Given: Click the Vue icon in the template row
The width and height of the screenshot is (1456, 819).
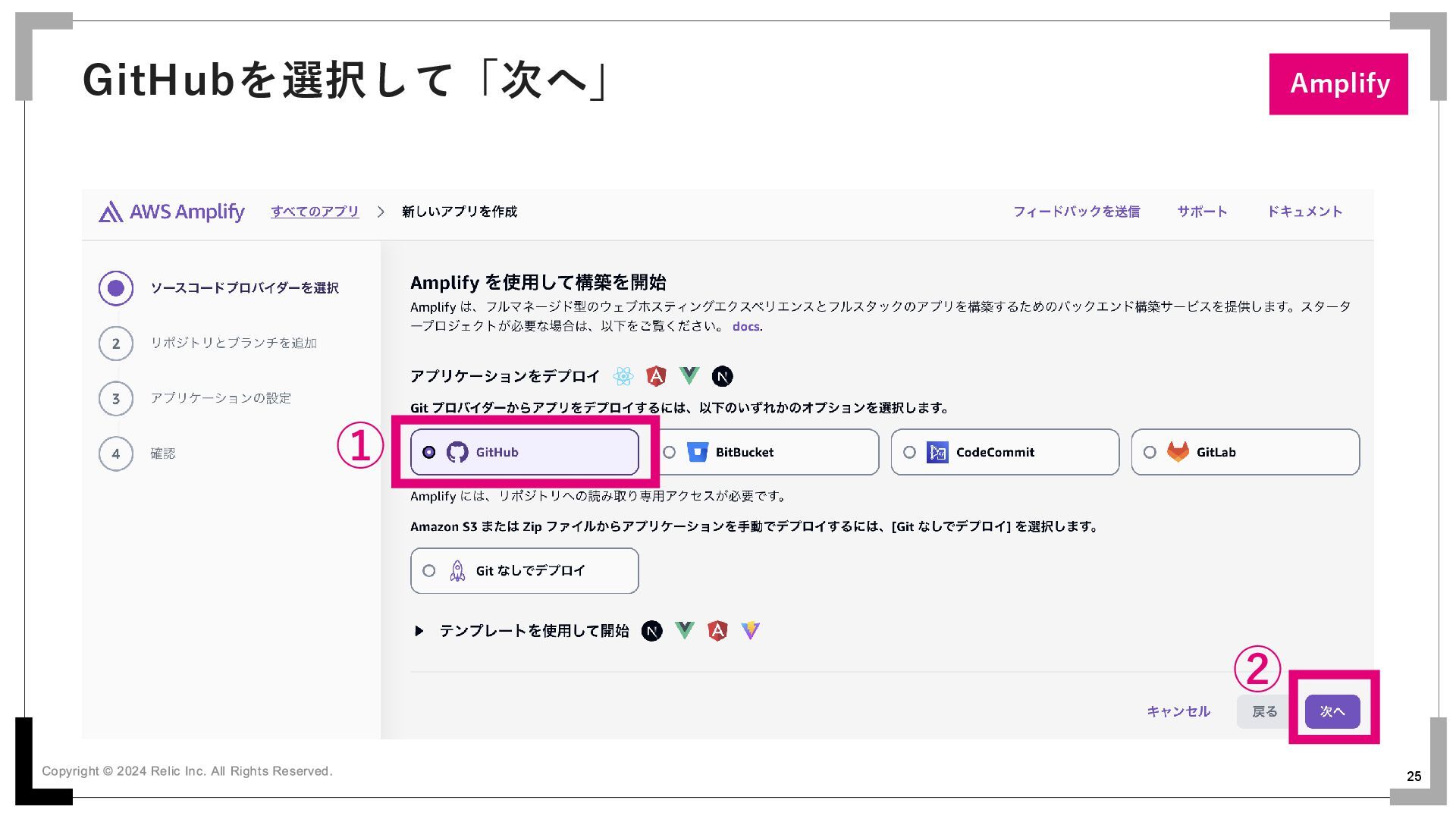Looking at the screenshot, I should 685,630.
